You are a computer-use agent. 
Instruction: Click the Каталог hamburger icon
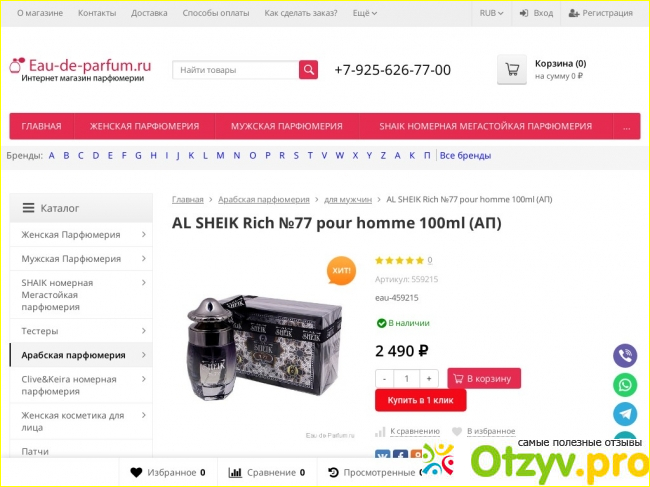coord(28,208)
